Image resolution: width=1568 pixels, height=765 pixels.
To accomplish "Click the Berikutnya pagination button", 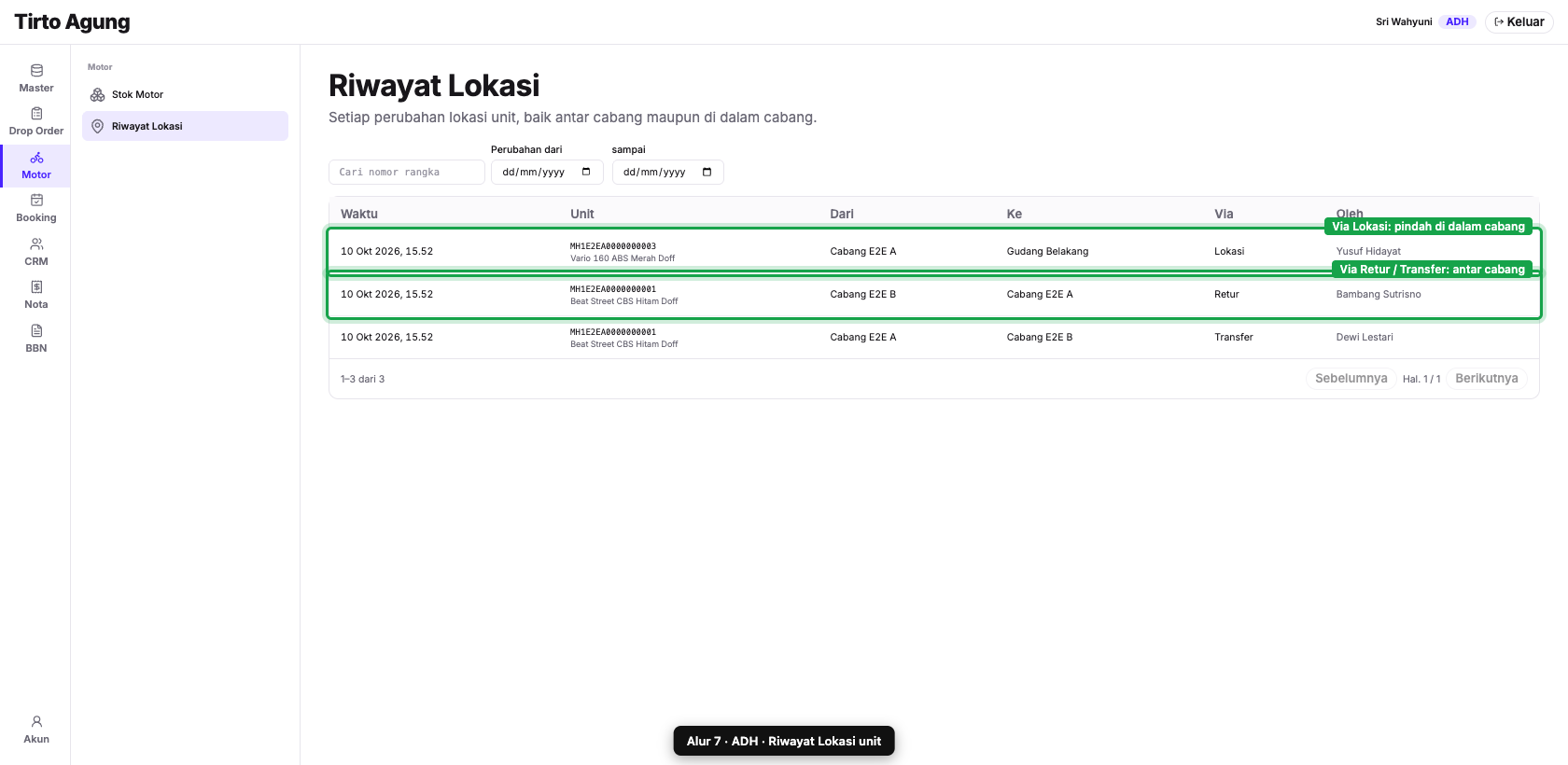I will click(1486, 379).
